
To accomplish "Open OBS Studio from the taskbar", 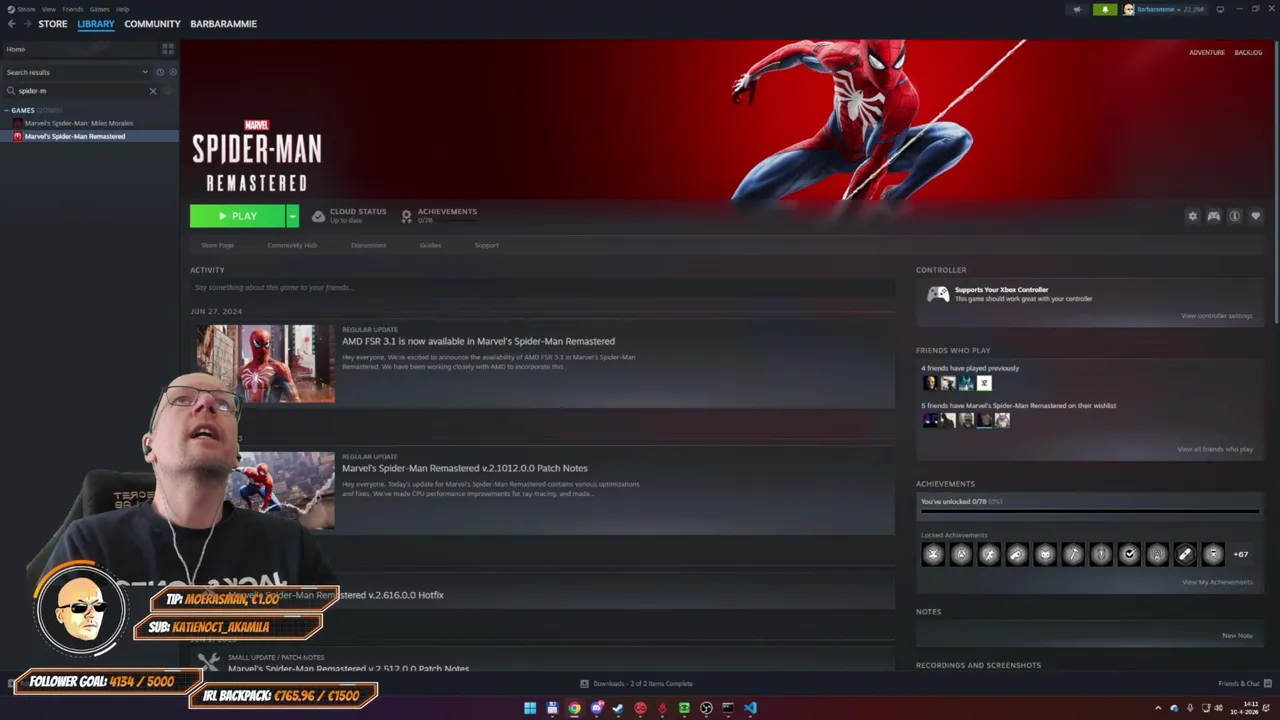I will 706,708.
